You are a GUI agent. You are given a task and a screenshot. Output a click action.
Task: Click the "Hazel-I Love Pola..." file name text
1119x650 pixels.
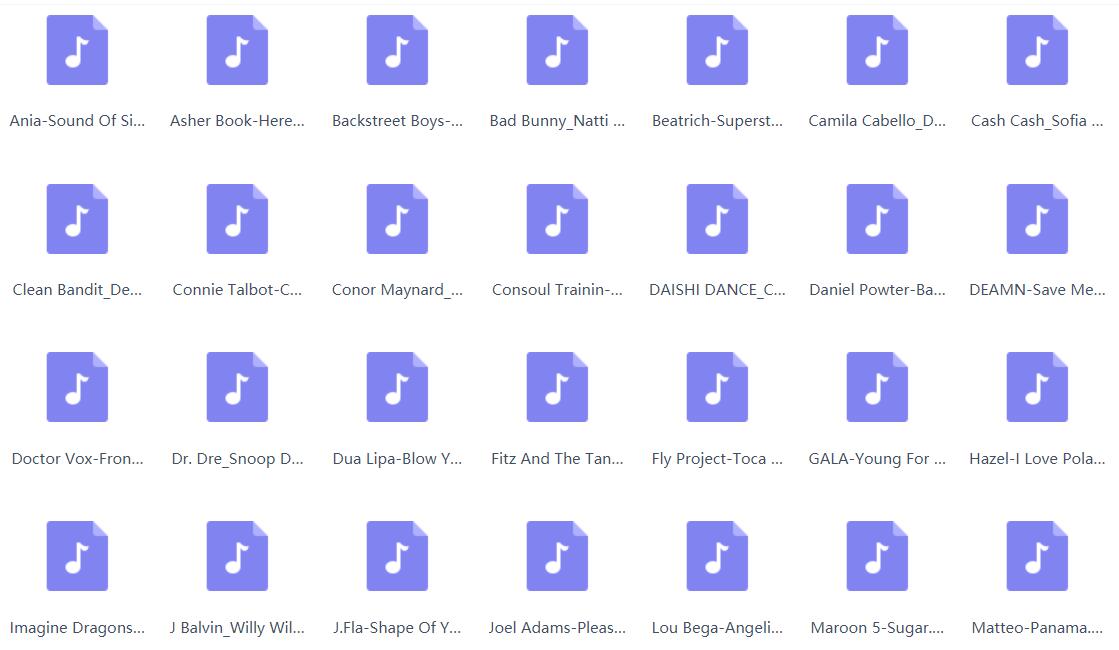(1037, 459)
